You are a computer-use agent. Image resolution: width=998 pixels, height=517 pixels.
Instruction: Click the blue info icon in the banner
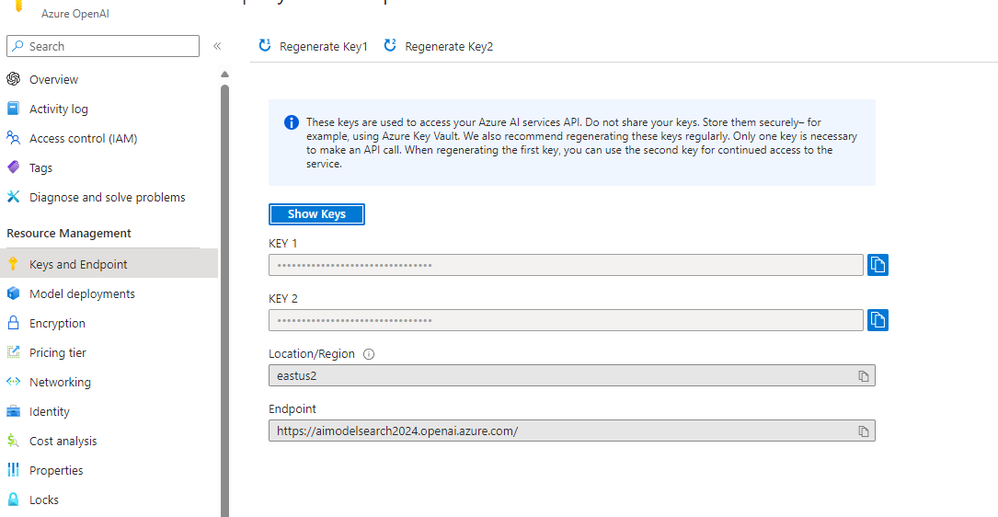point(292,122)
